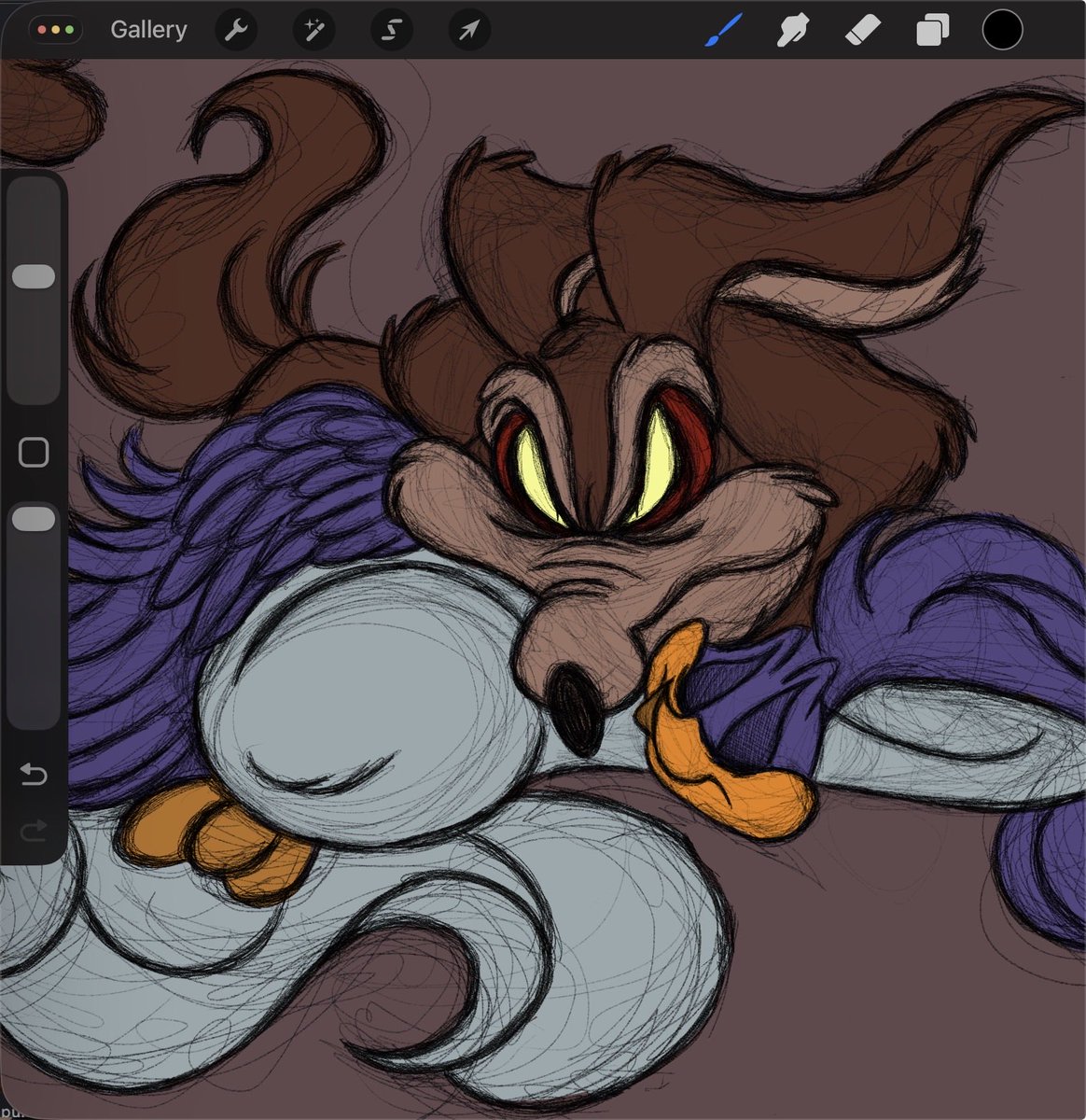Open the Layers panel
Image resolution: width=1086 pixels, height=1120 pixels.
(x=932, y=31)
